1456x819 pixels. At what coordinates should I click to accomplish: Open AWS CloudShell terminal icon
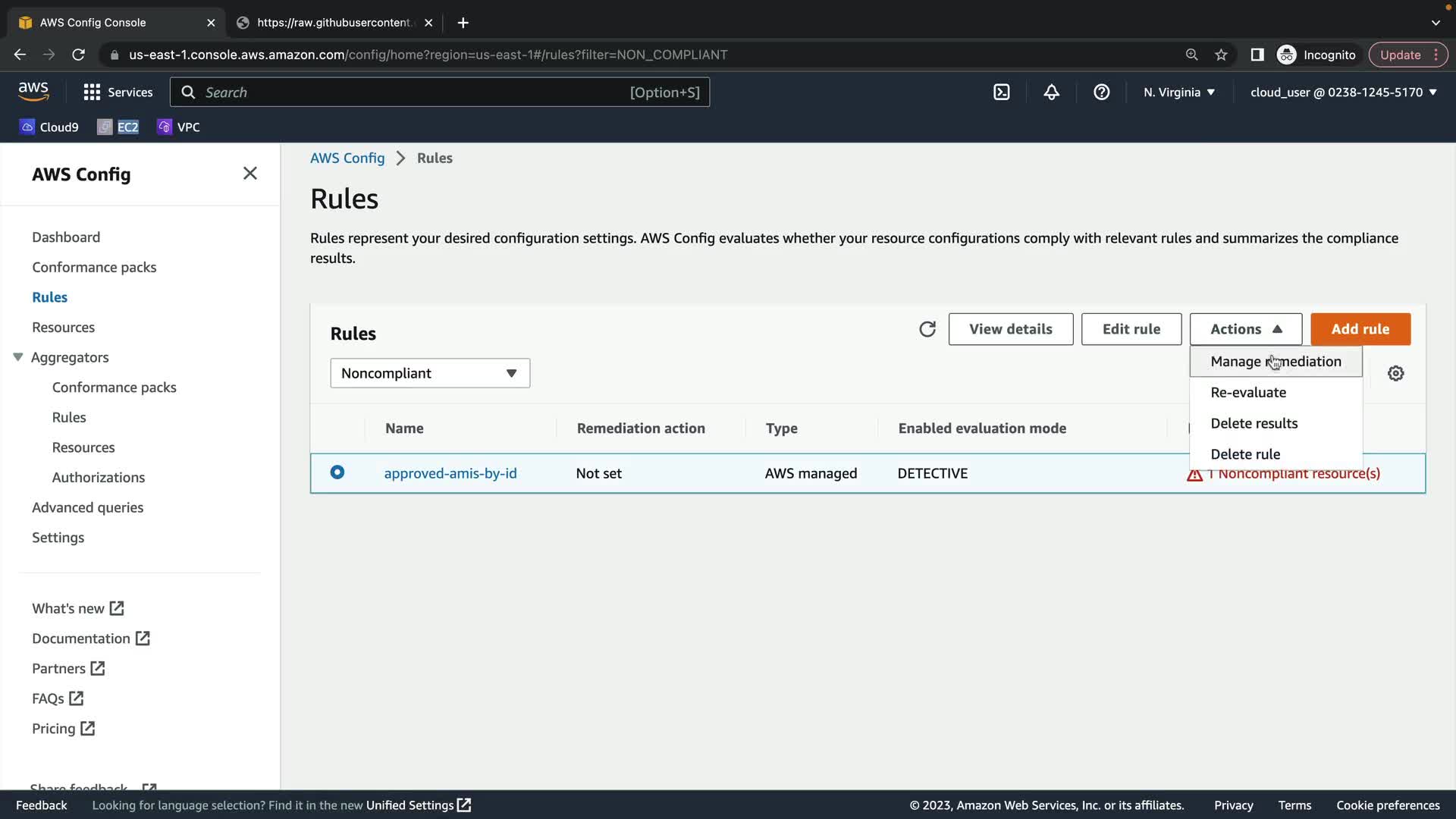1001,93
